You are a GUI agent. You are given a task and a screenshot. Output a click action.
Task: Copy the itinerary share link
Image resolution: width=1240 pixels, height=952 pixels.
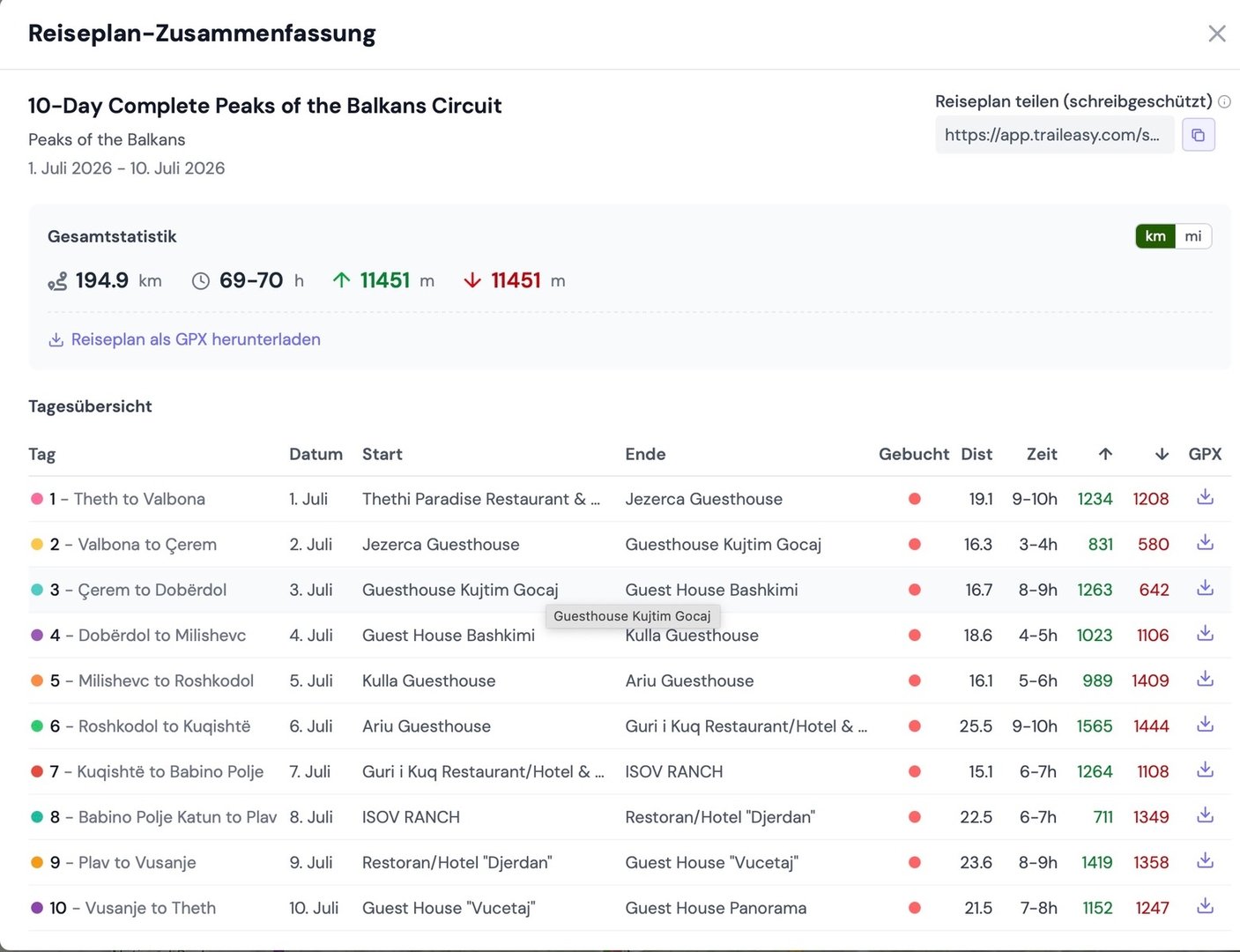click(1198, 135)
